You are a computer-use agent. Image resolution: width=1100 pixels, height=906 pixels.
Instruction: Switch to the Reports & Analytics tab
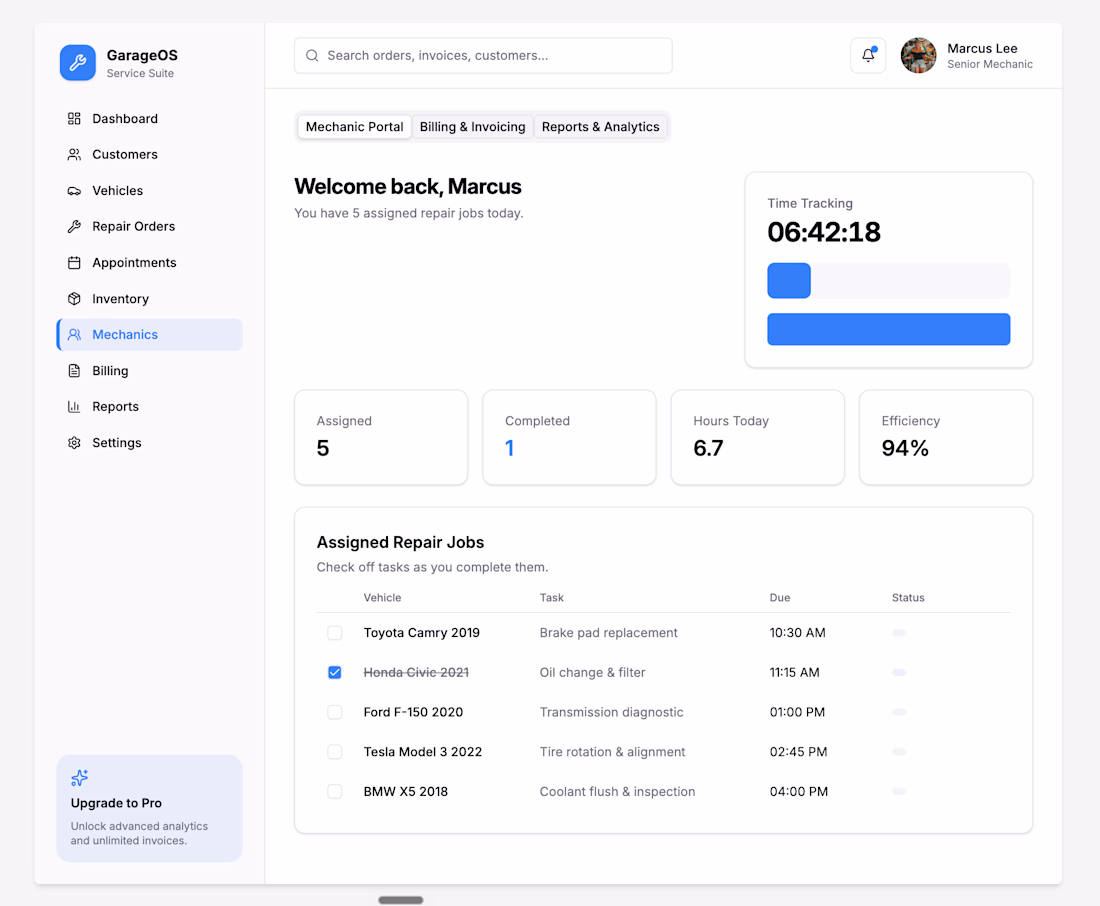601,127
